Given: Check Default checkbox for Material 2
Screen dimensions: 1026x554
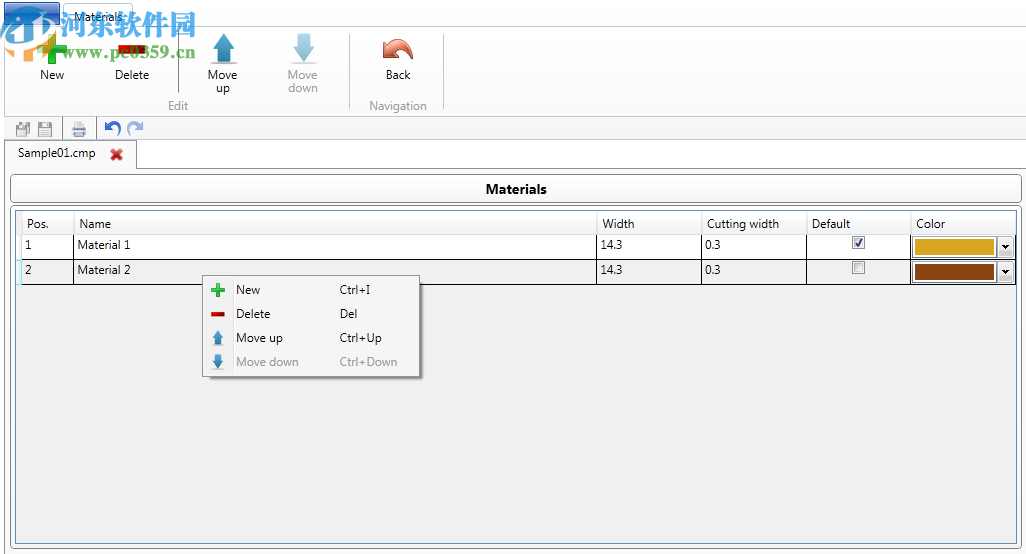Looking at the screenshot, I should point(858,268).
